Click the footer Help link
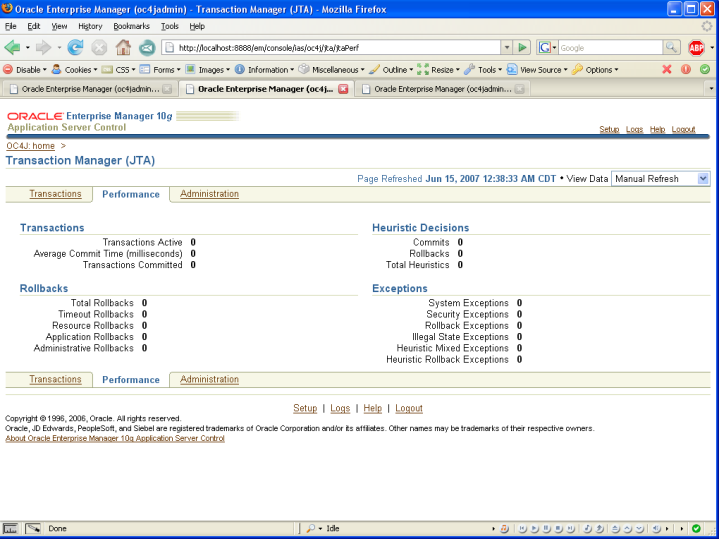 pos(372,408)
